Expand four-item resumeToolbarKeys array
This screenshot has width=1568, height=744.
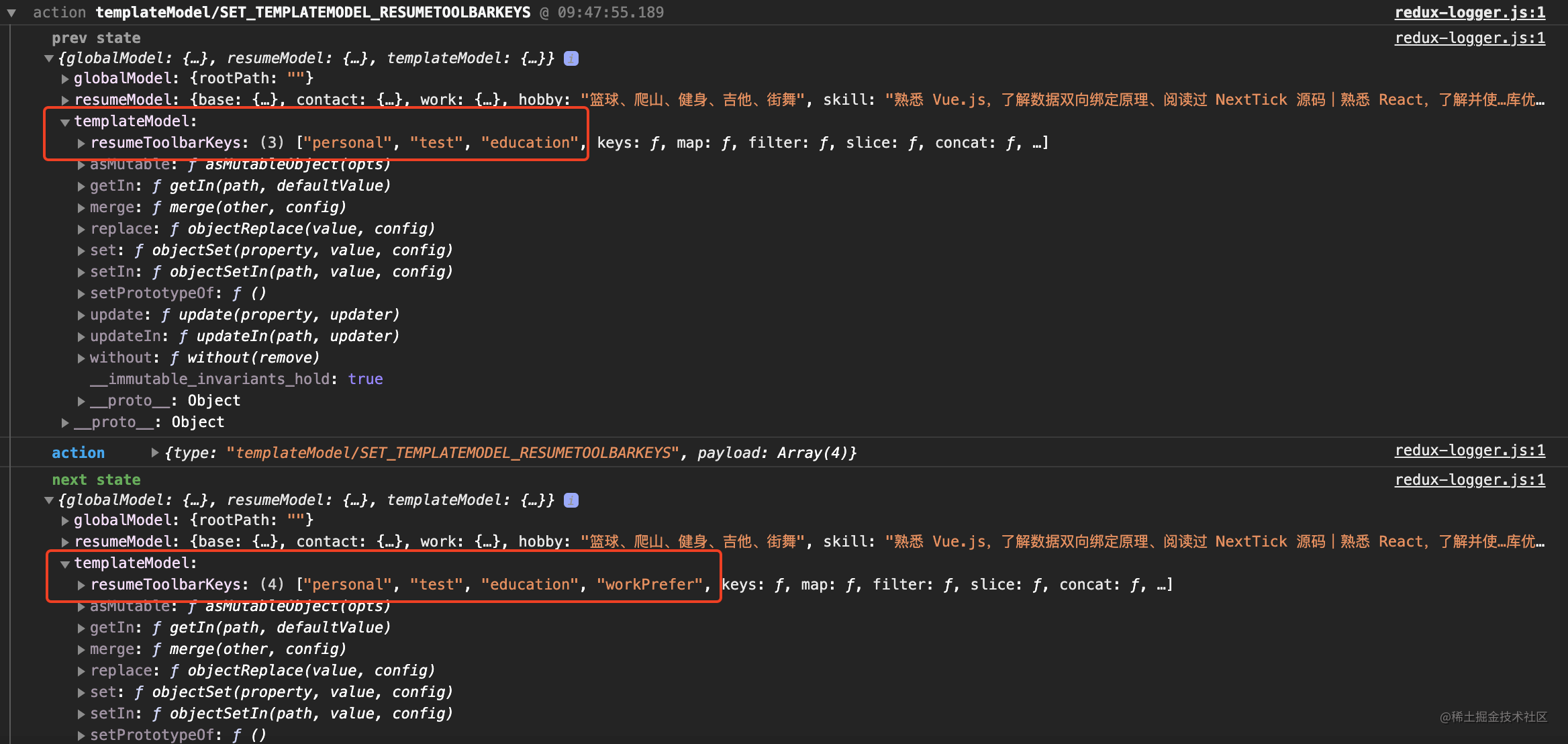click(81, 585)
